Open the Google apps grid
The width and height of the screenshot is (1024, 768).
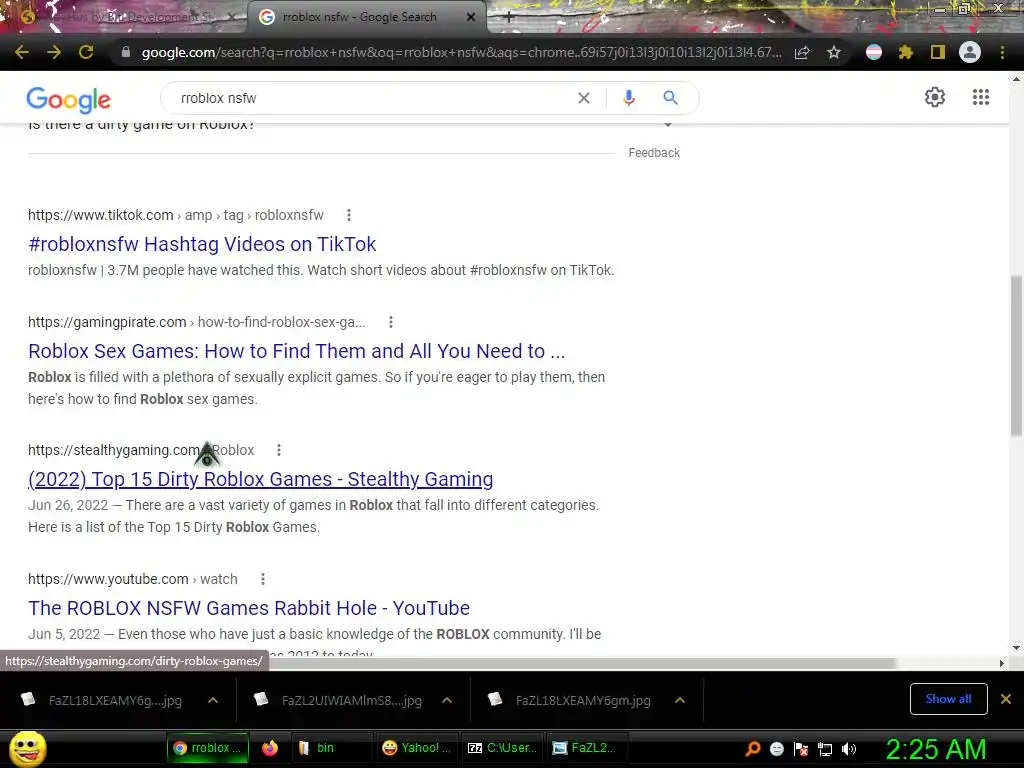point(981,97)
